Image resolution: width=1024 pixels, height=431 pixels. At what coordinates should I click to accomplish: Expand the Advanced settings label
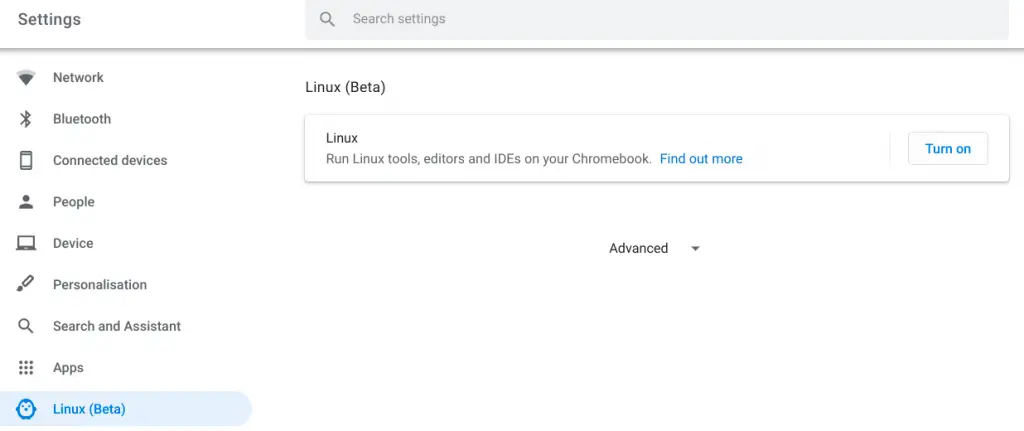[638, 248]
